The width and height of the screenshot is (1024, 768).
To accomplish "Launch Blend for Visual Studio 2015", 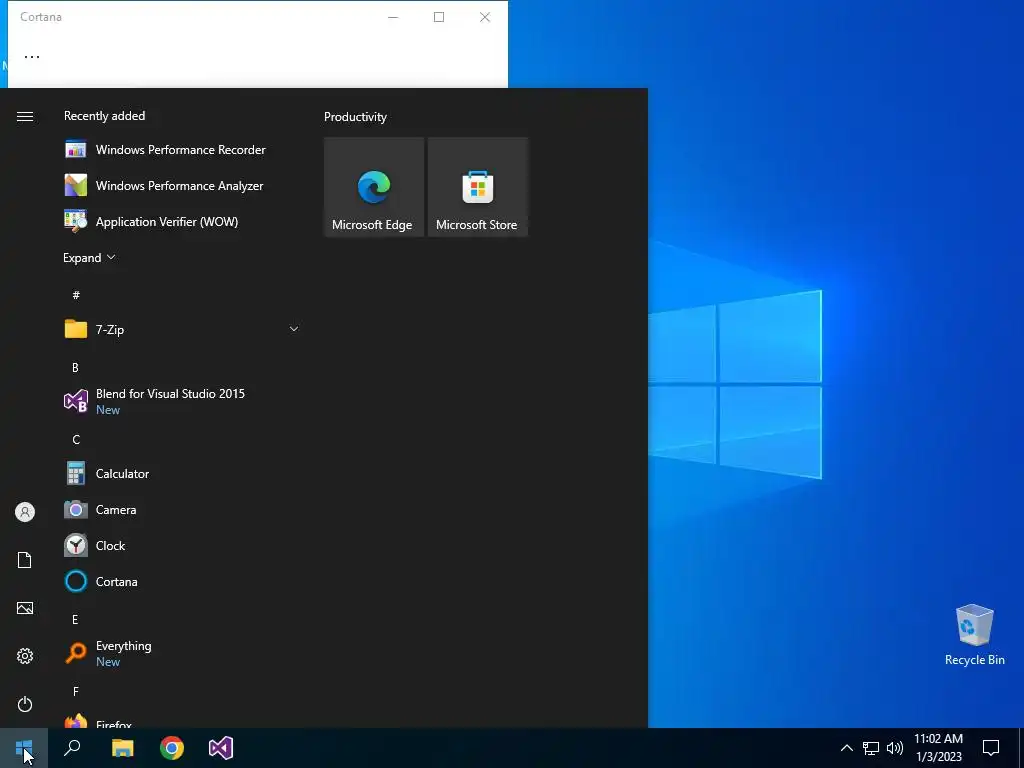I will pos(182,401).
